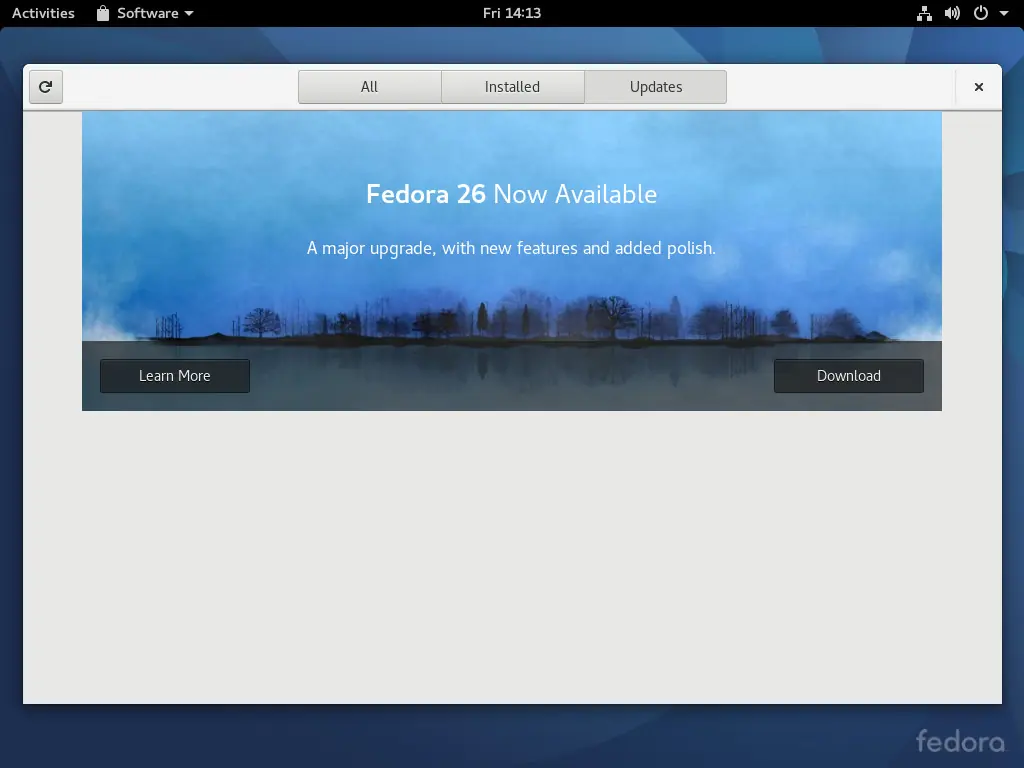Click the Software shopping bag icon
The width and height of the screenshot is (1024, 768).
pos(103,13)
